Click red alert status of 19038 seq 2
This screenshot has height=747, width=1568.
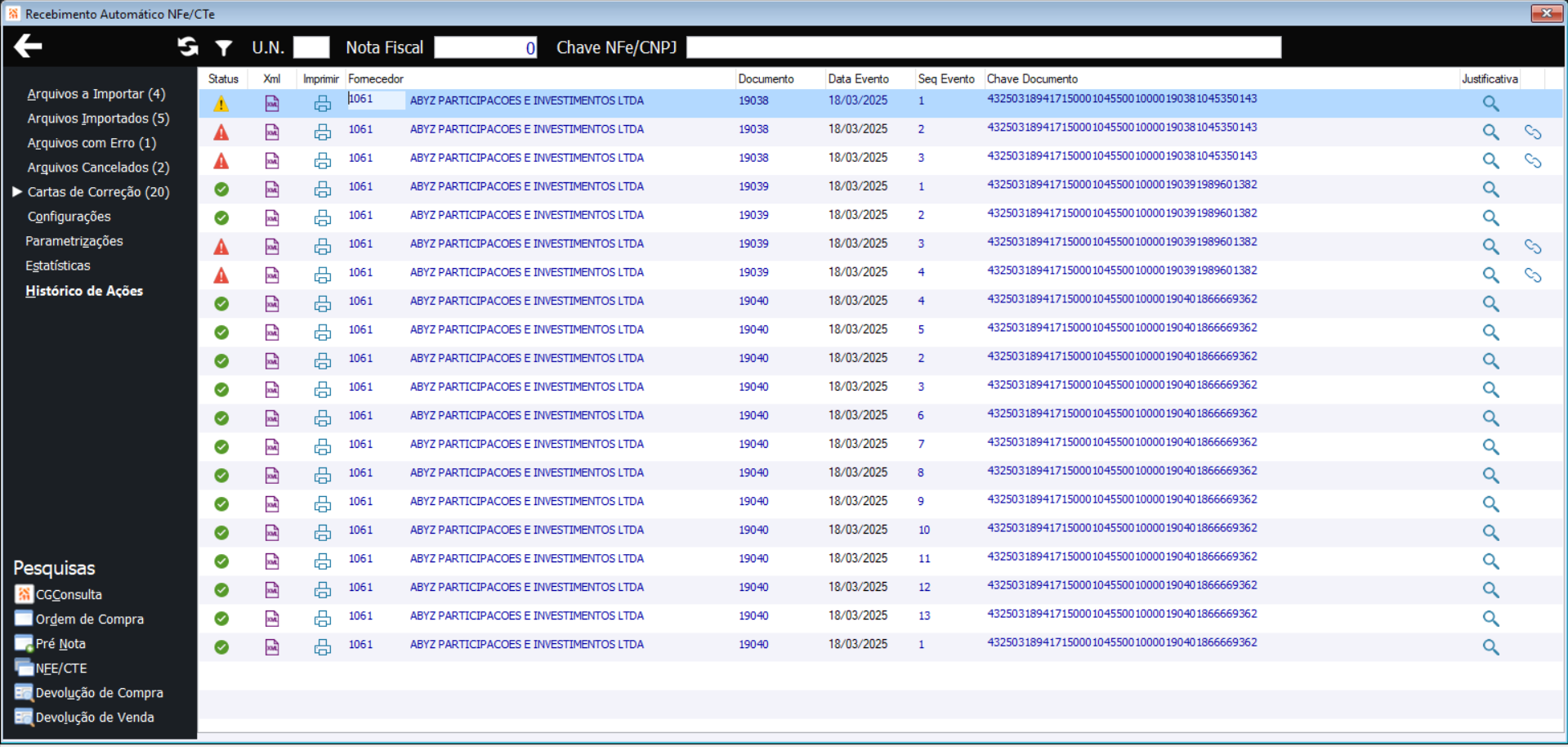click(221, 132)
